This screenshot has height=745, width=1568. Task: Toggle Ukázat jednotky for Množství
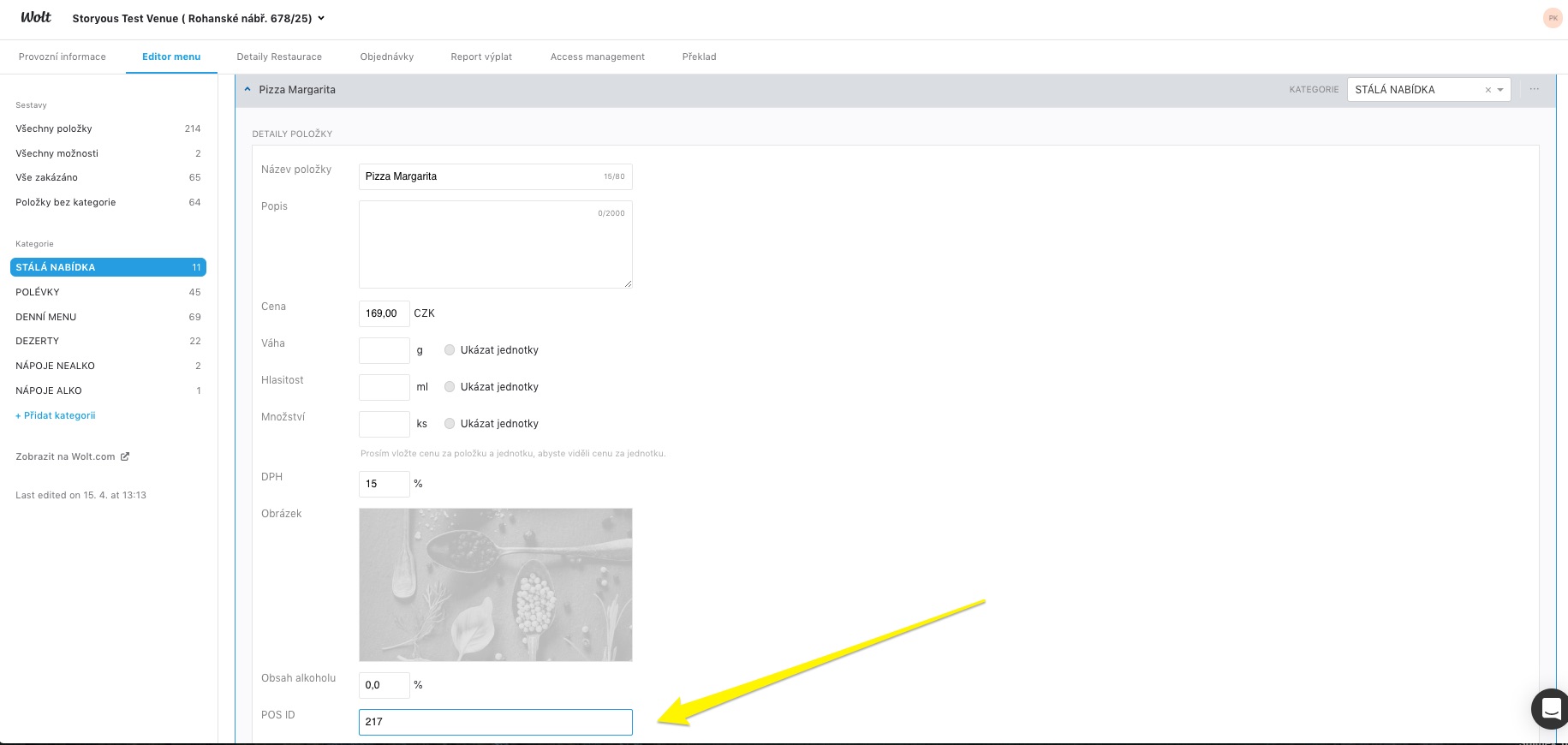pos(450,423)
